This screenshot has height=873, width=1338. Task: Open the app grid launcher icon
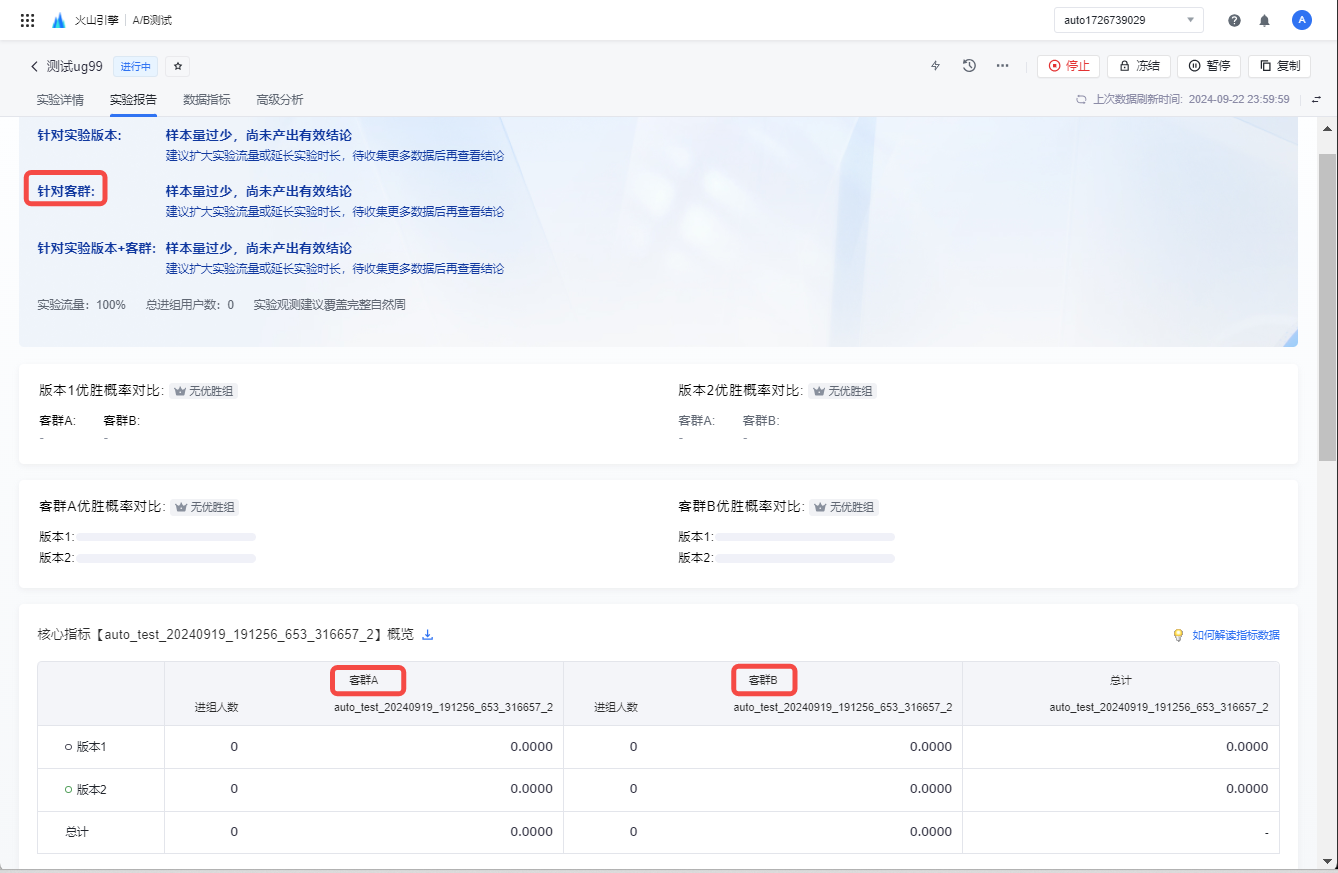pyautogui.click(x=28, y=20)
